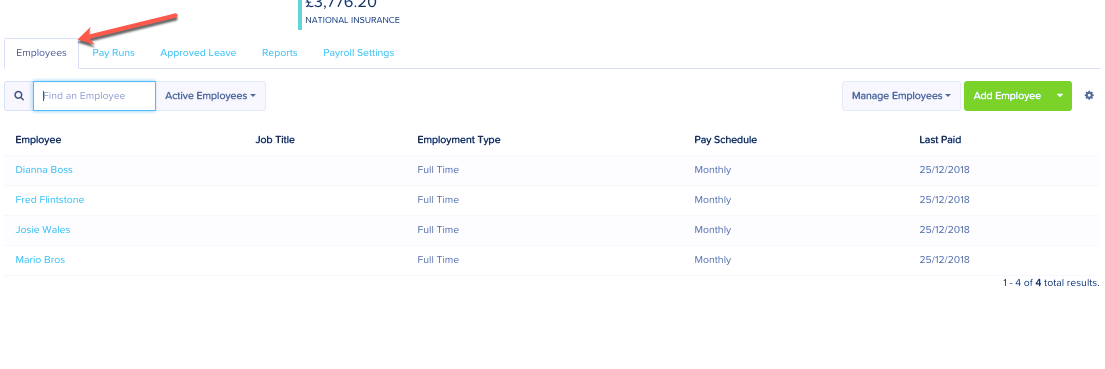Click the Employee column header
This screenshot has height=369, width=1105.
[38, 139]
